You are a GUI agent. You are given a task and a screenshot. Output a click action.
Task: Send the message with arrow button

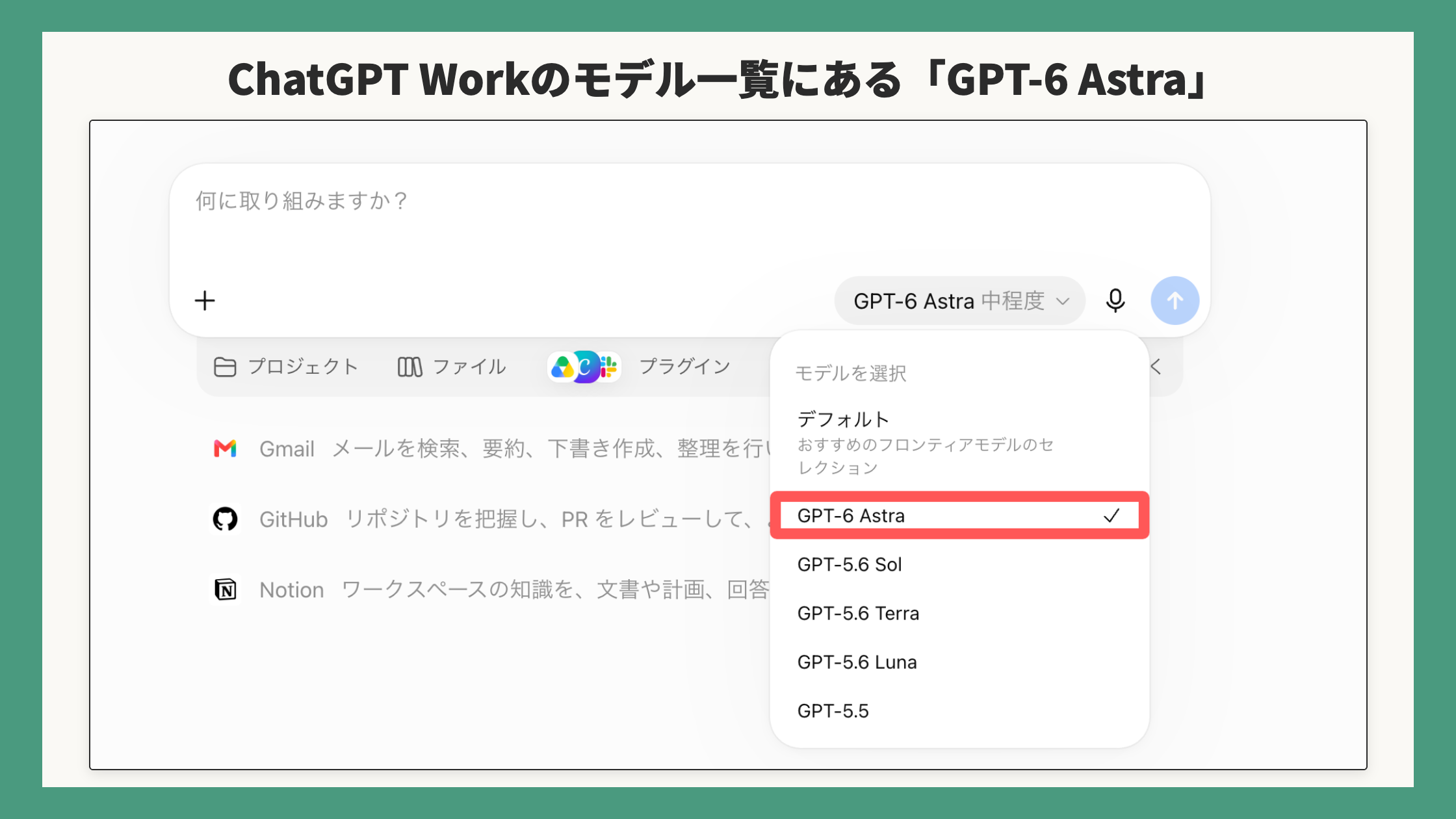point(1175,301)
